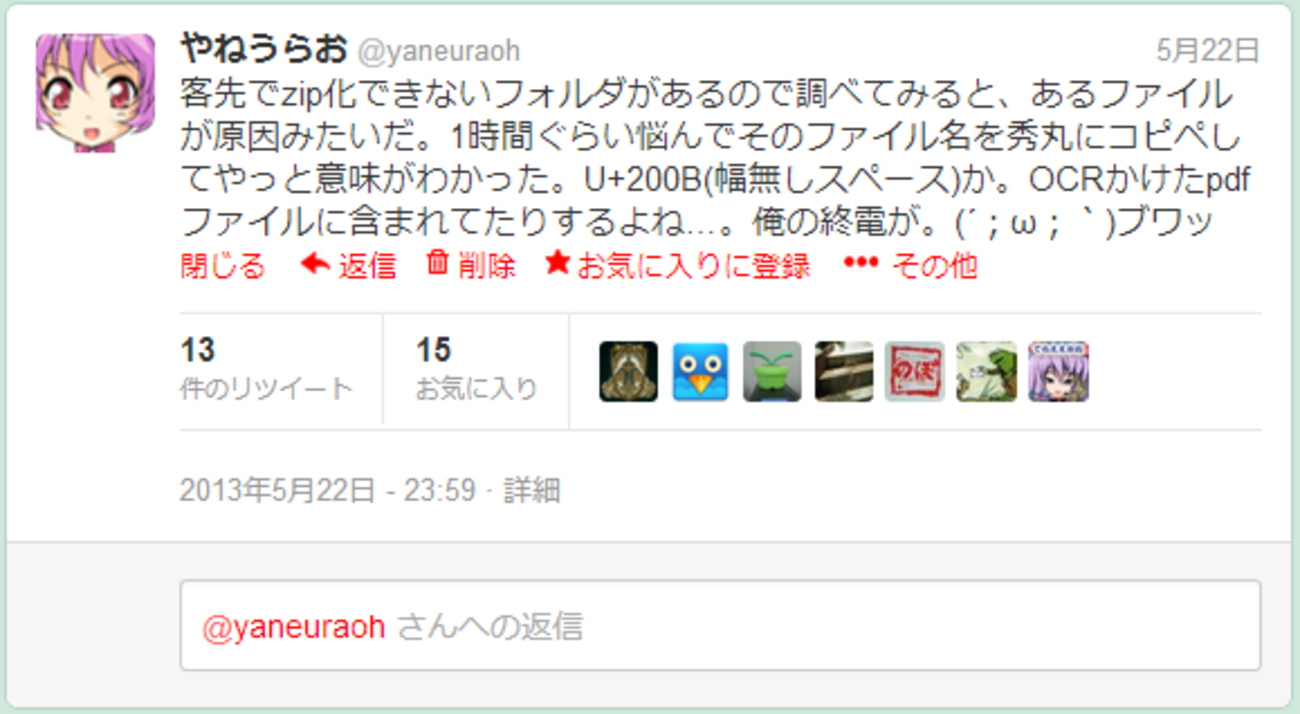Viewport: 1300px width, 714px height.
Task: View the 15 お気に入り list
Action: 476,368
